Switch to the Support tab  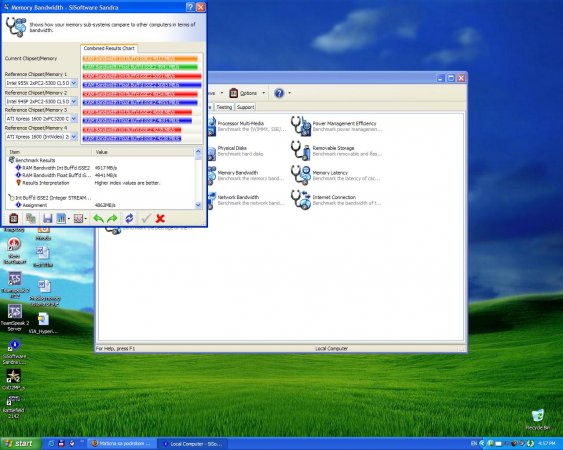(x=246, y=107)
